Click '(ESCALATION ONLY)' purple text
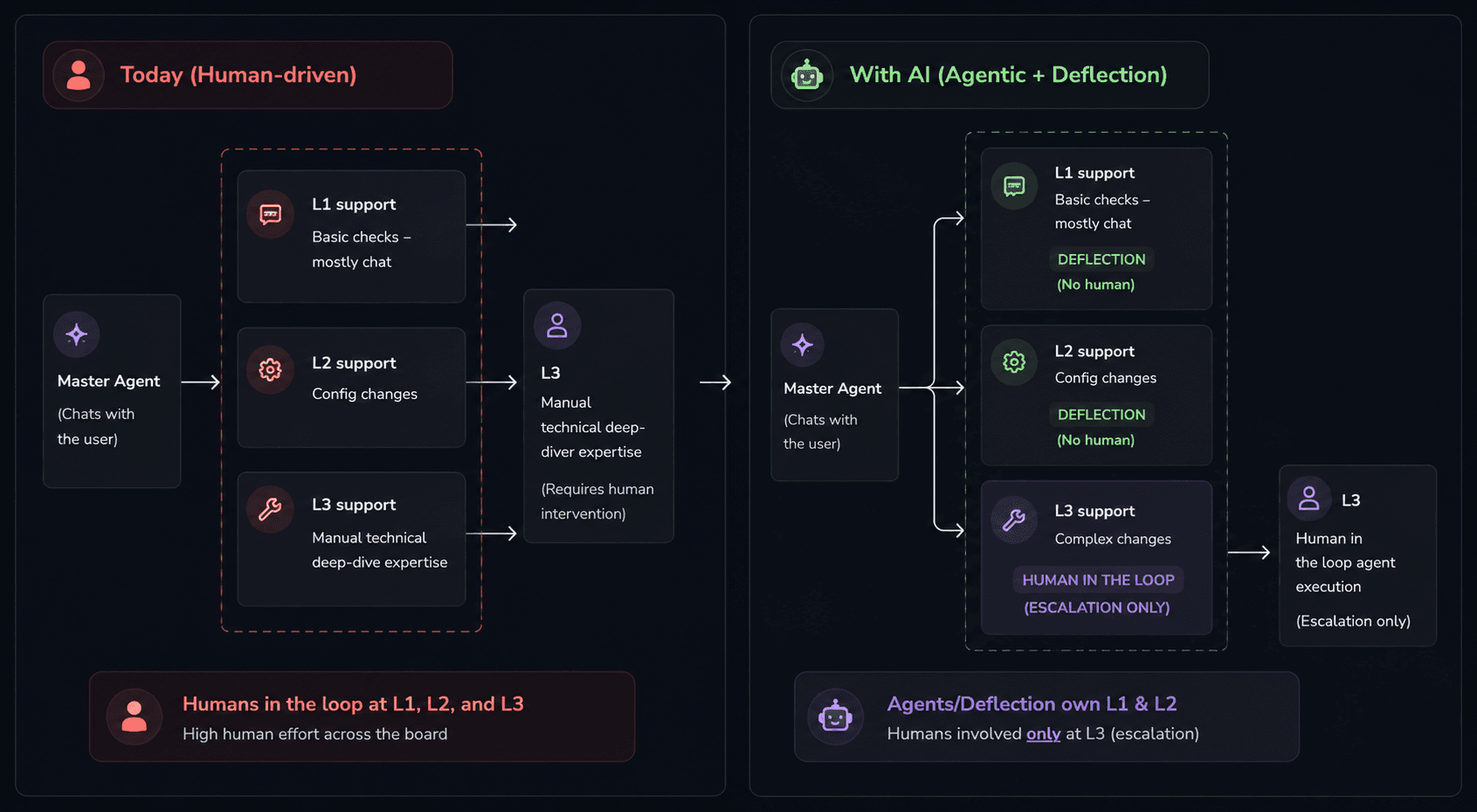Screen dimensions: 1477x812 coord(1096,608)
